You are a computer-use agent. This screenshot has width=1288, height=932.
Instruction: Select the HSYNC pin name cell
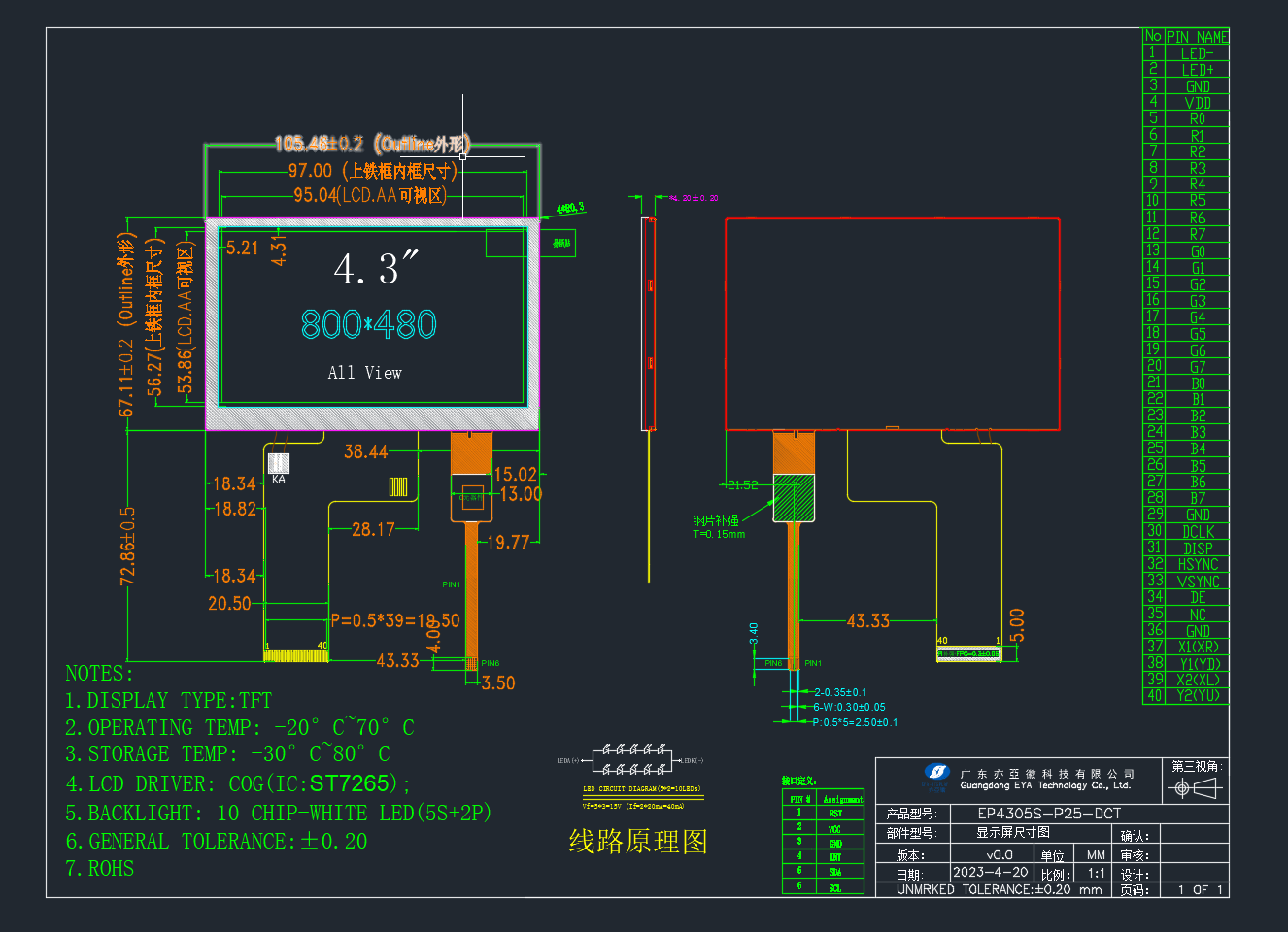point(1198,565)
